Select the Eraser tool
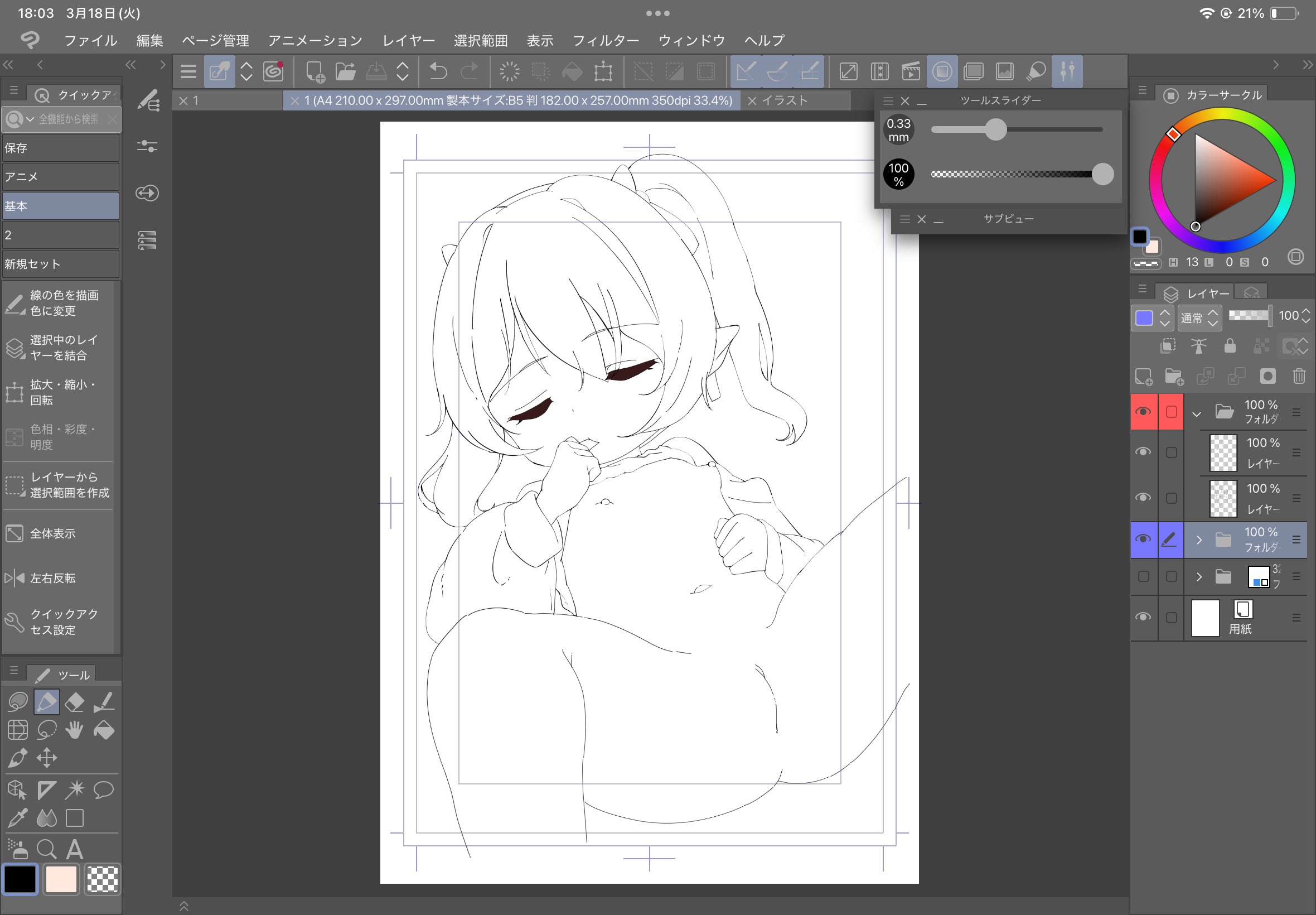Viewport: 1316px width, 915px height. (x=75, y=702)
